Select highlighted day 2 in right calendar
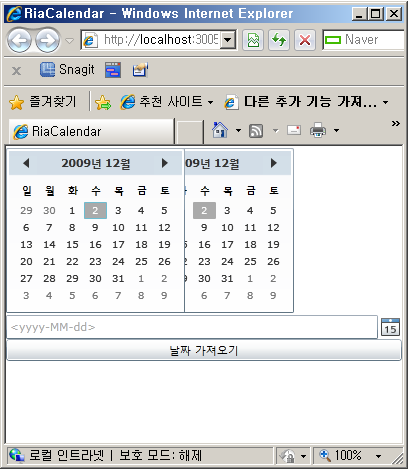 tap(204, 210)
